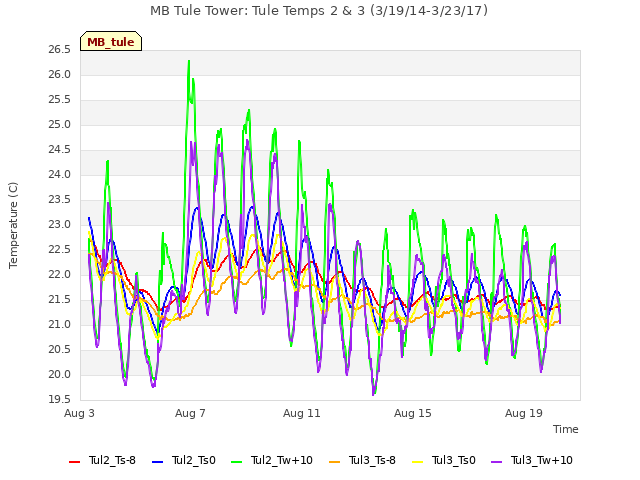Click the green Tul2_Tw+10 legend swatch
This screenshot has width=640, height=480.
point(236,462)
